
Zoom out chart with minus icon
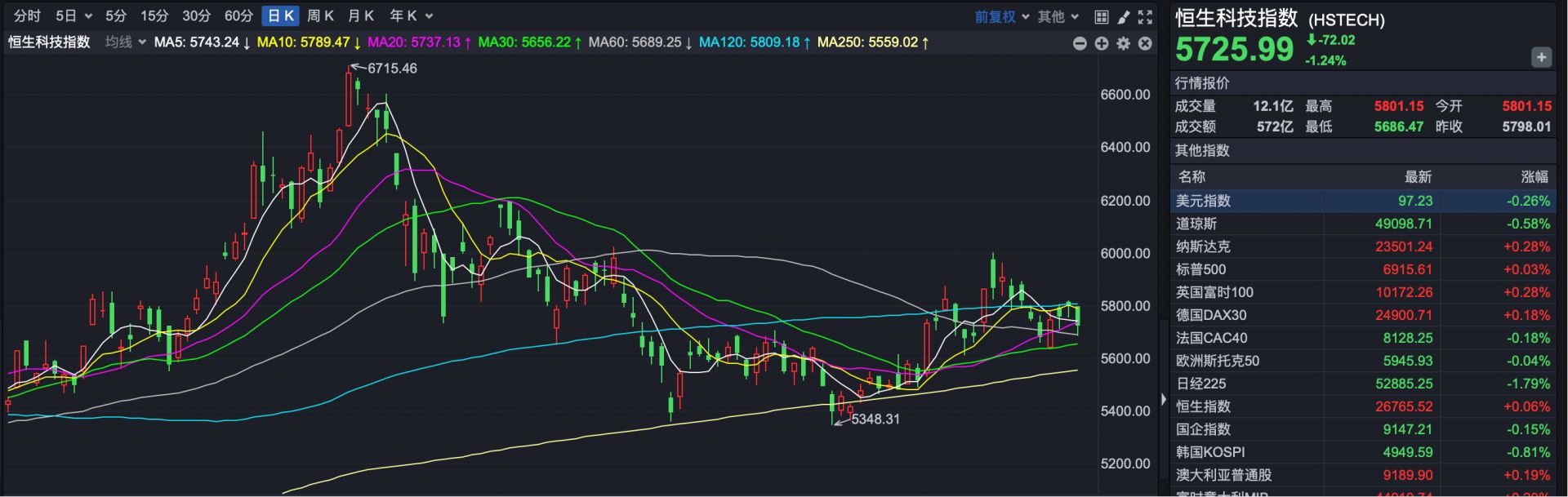click(x=1080, y=43)
